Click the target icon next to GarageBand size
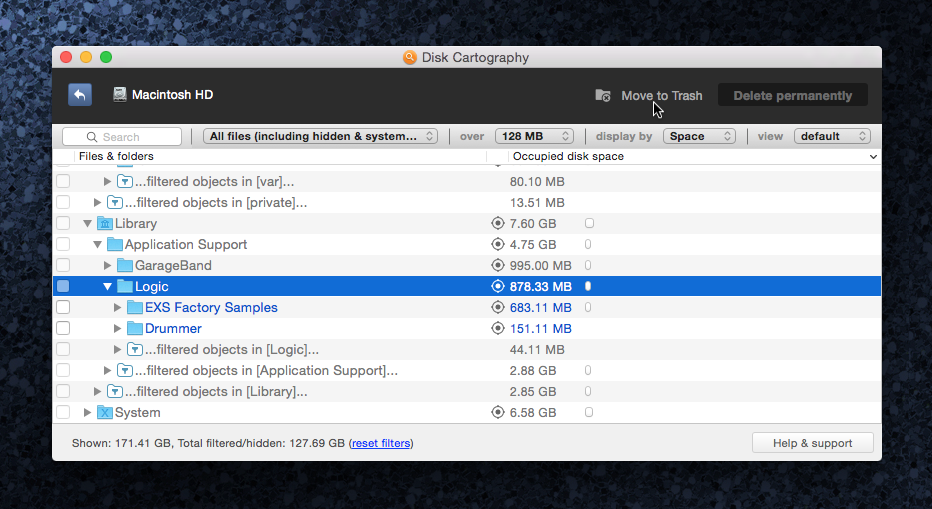 point(498,265)
